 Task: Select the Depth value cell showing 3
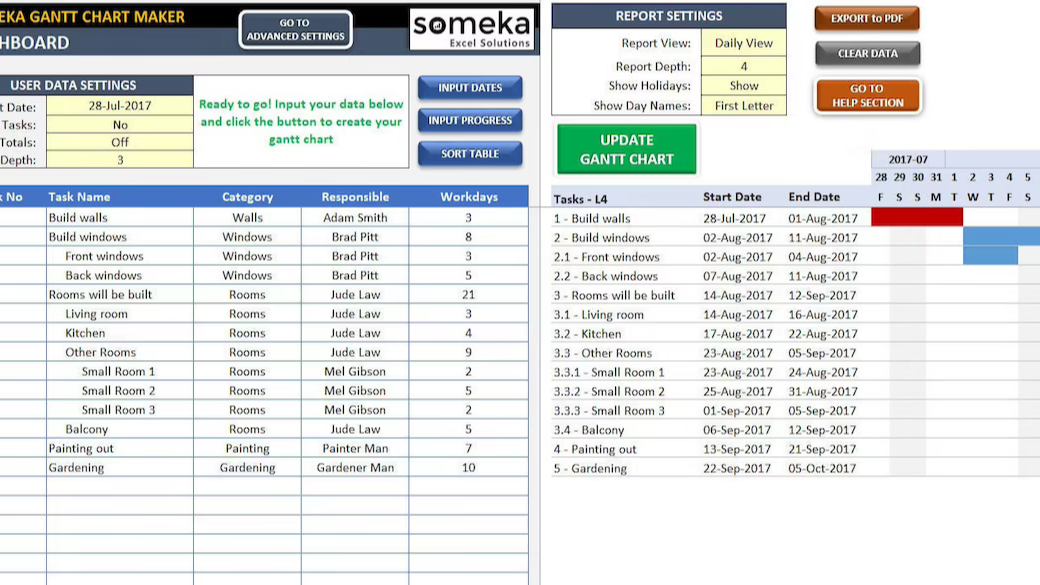pyautogui.click(x=121, y=160)
